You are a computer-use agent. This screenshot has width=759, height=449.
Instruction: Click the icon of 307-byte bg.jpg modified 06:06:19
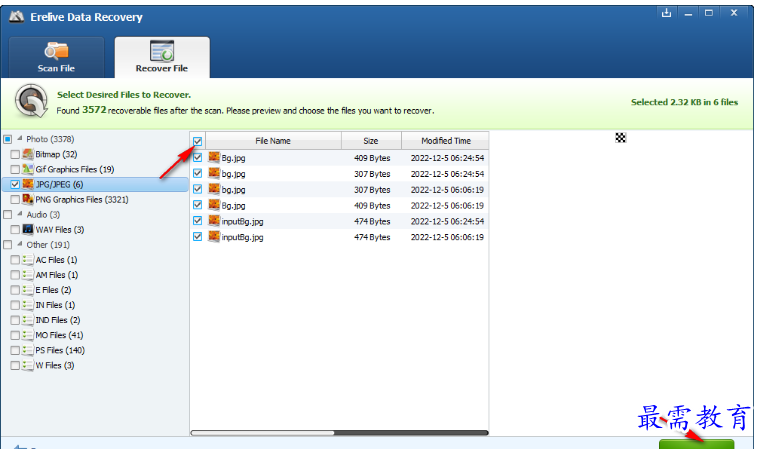(x=214, y=189)
